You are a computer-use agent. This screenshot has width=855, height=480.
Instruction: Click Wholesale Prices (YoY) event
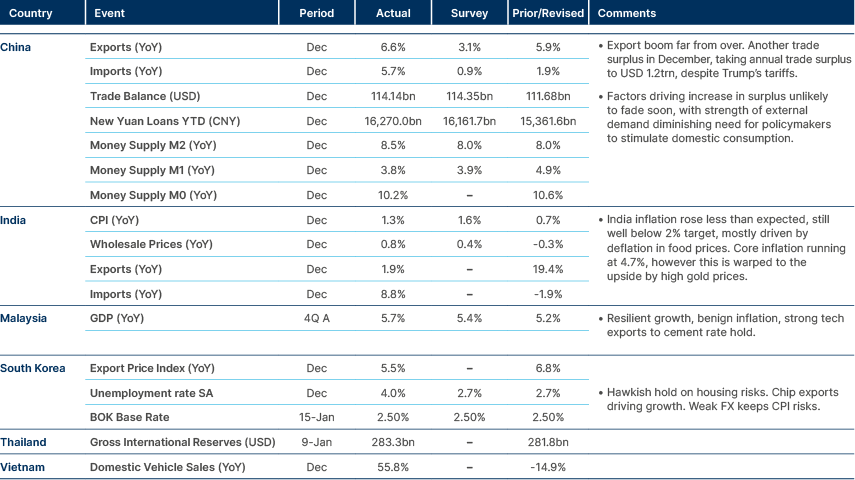tap(151, 244)
